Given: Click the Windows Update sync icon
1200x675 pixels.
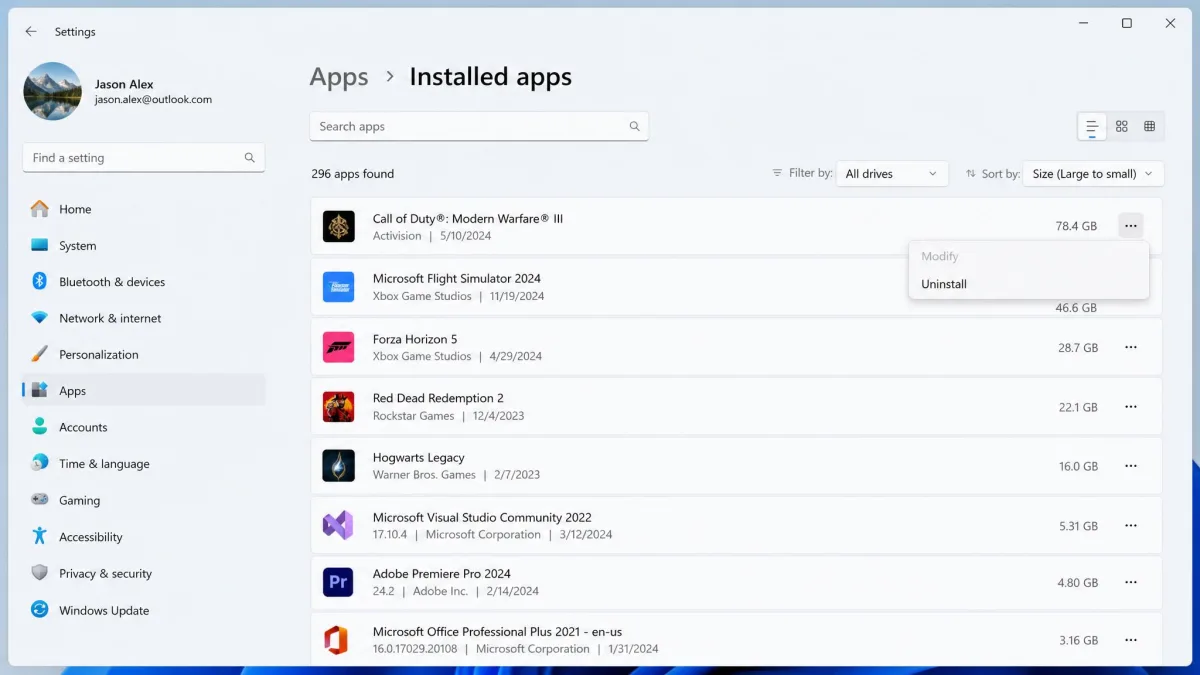Looking at the screenshot, I should [x=40, y=609].
